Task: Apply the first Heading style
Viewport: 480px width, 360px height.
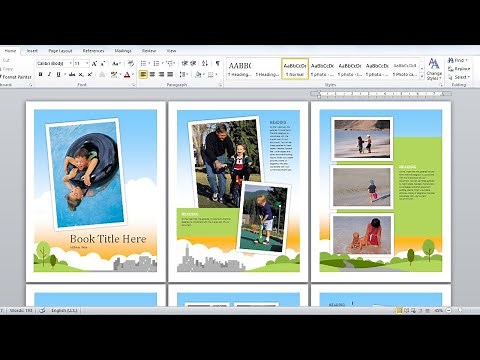Action: (240, 69)
